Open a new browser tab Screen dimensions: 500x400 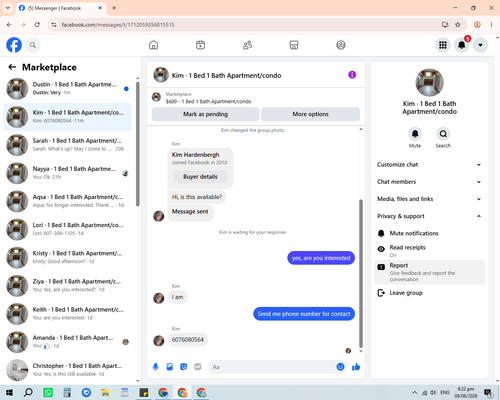114,8
